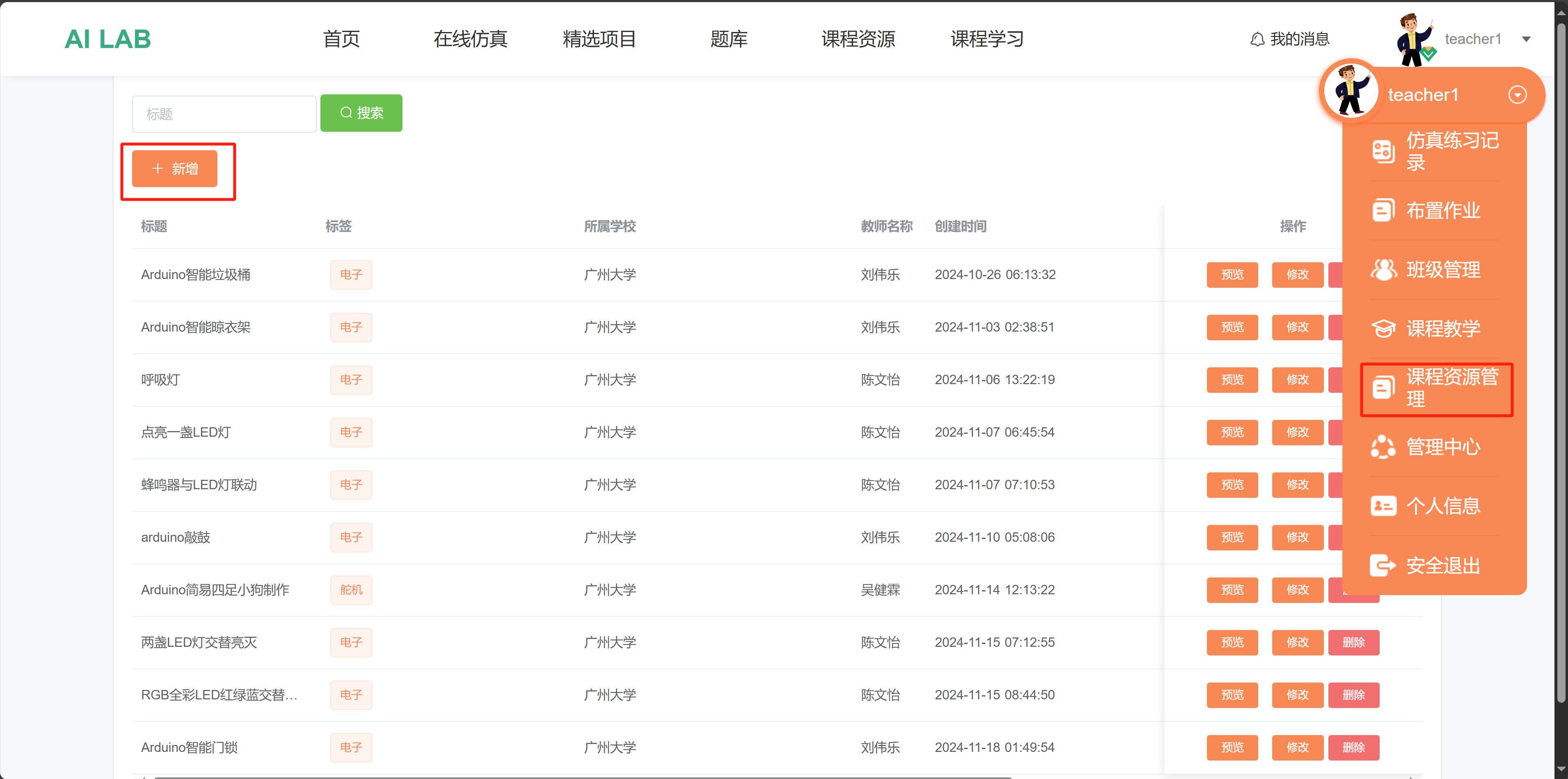
Task: Delete the Arduino智能门锁 entry
Action: 1353,747
